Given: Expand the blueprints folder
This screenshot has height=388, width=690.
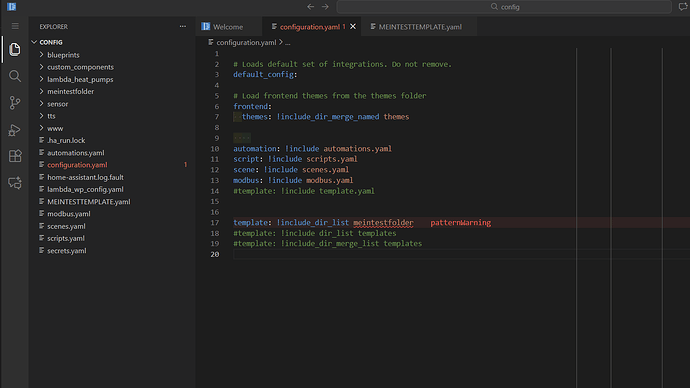Looking at the screenshot, I should point(41,55).
